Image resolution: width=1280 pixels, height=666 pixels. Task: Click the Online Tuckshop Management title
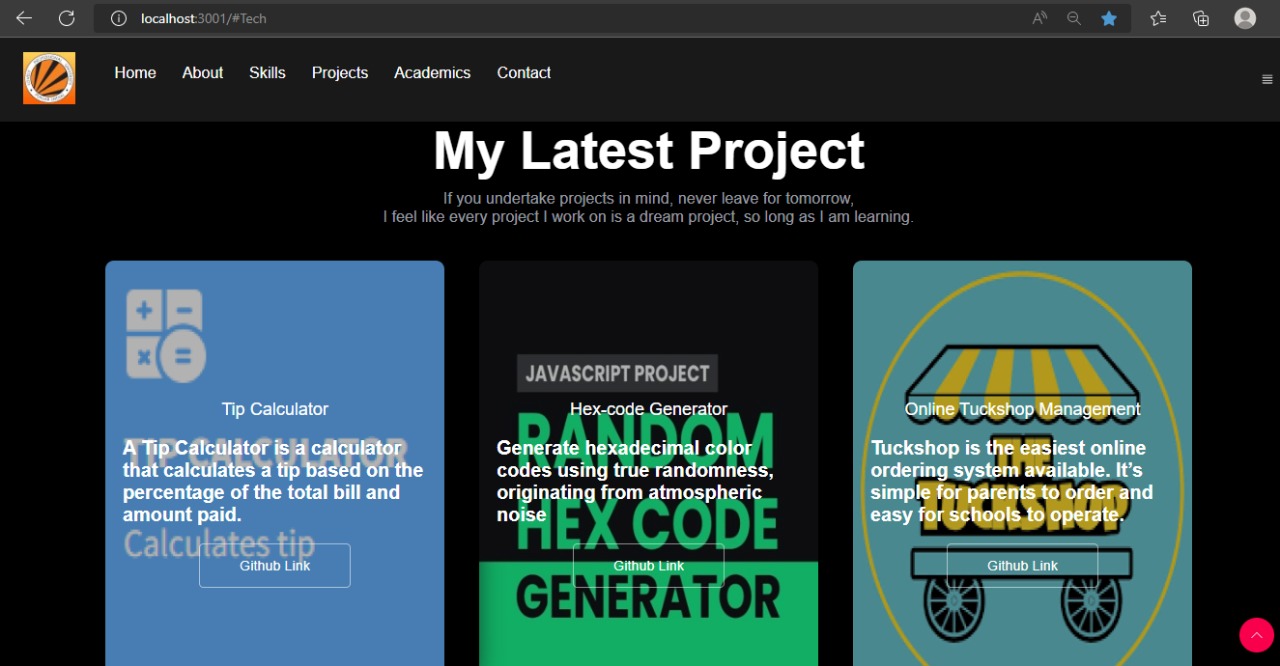click(x=1022, y=409)
